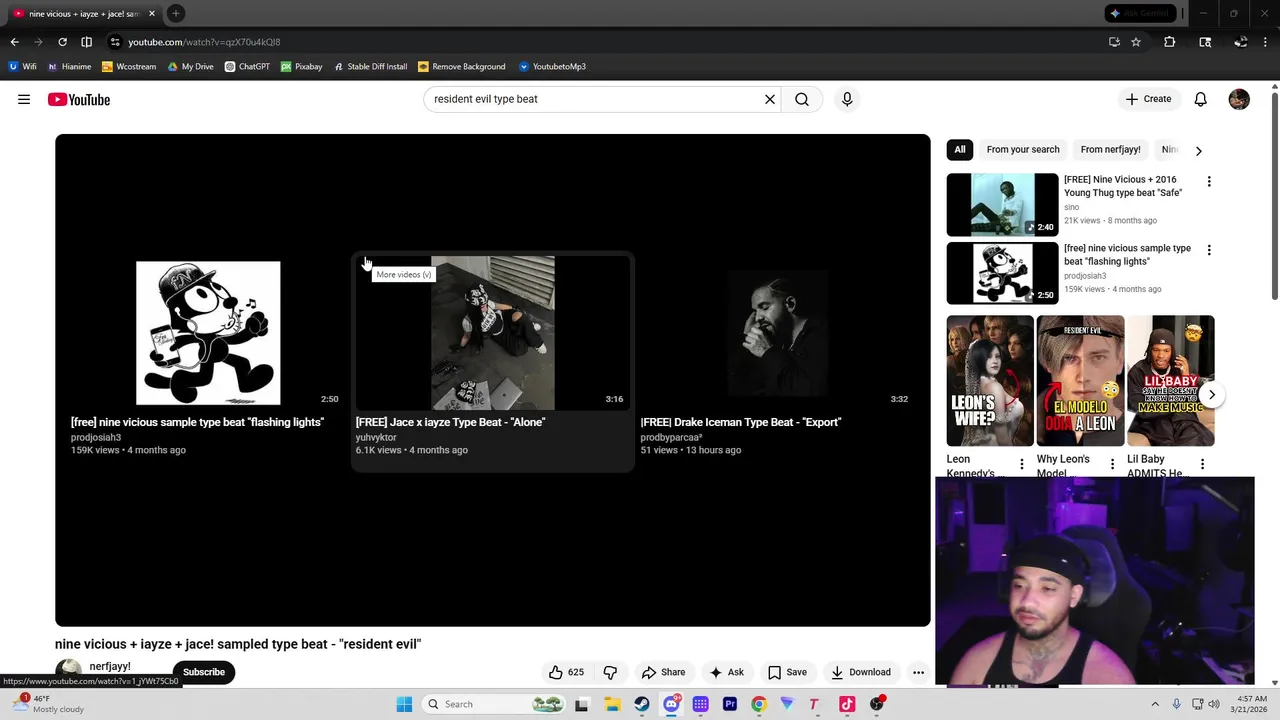The height and width of the screenshot is (720, 1280).
Task: Dislike the video
Action: coord(610,672)
